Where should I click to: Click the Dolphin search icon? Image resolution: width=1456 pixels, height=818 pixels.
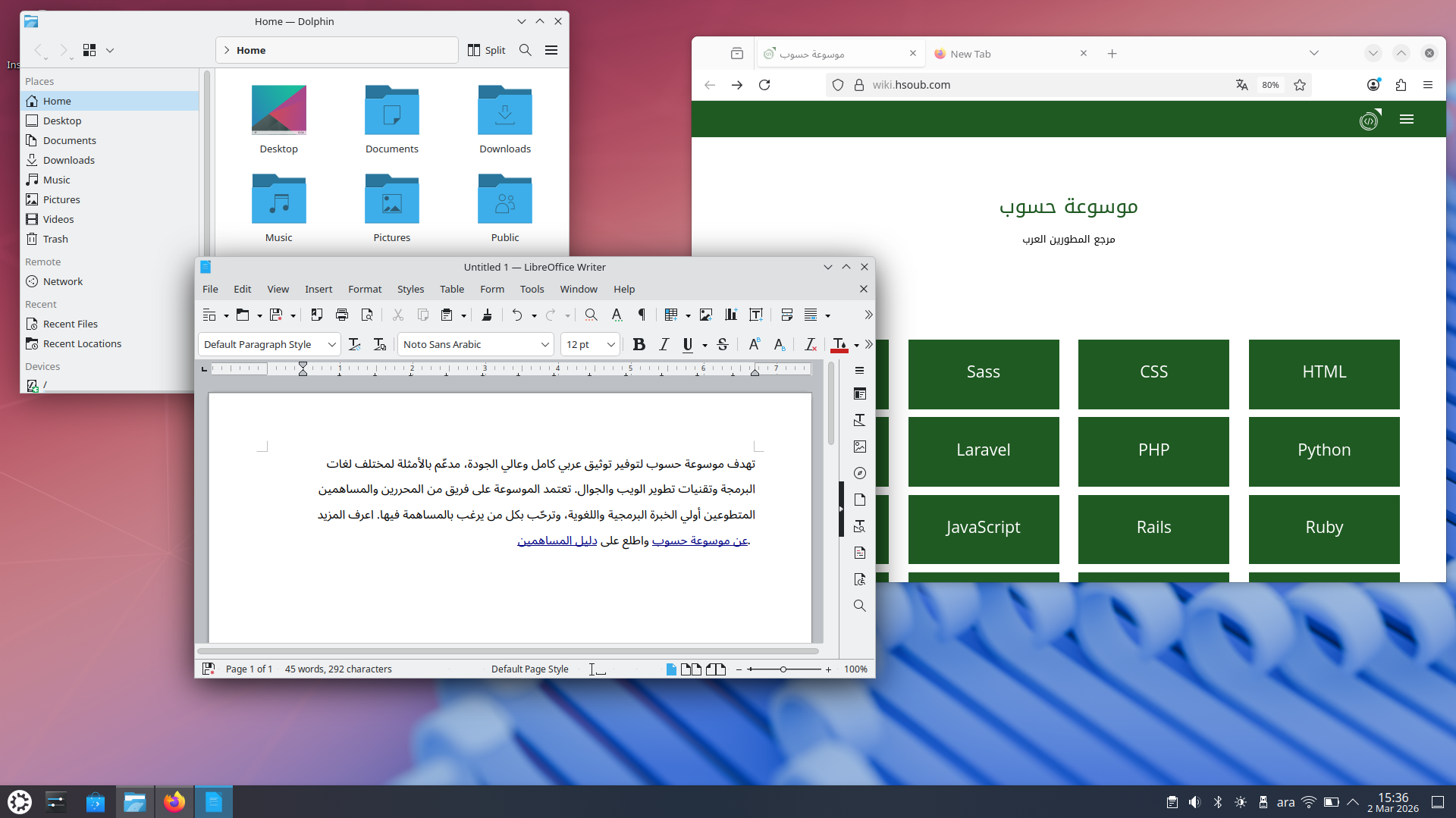coord(525,50)
